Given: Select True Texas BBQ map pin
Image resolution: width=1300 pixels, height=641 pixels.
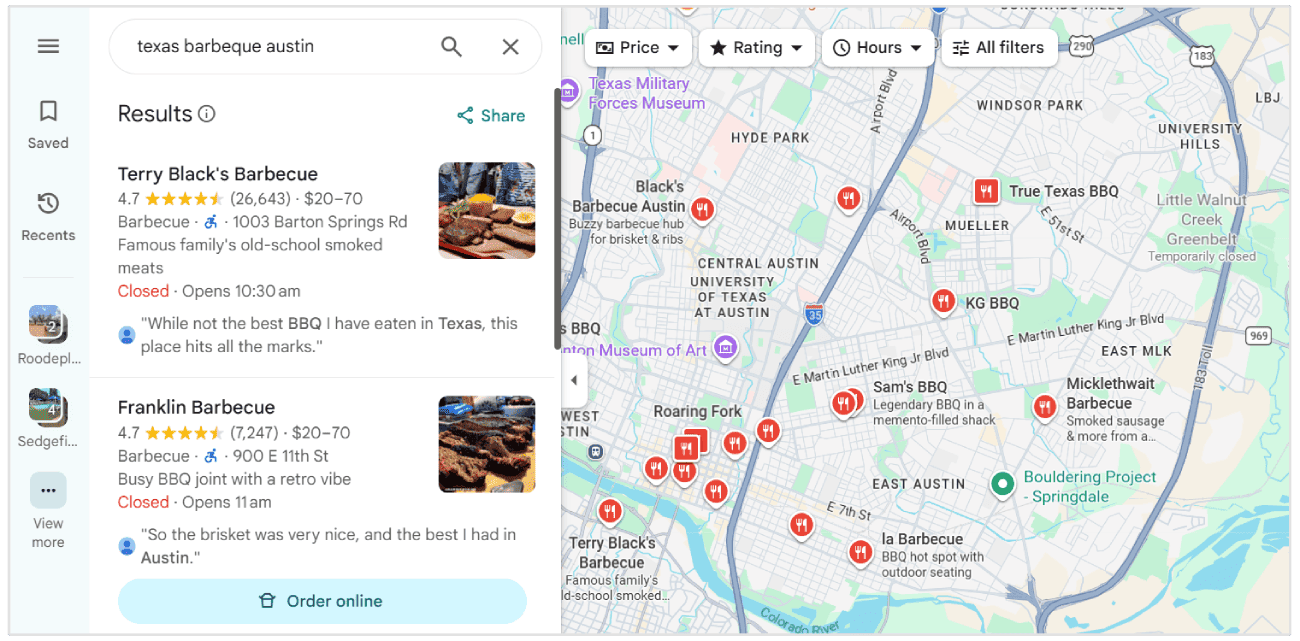Looking at the screenshot, I should point(986,191).
